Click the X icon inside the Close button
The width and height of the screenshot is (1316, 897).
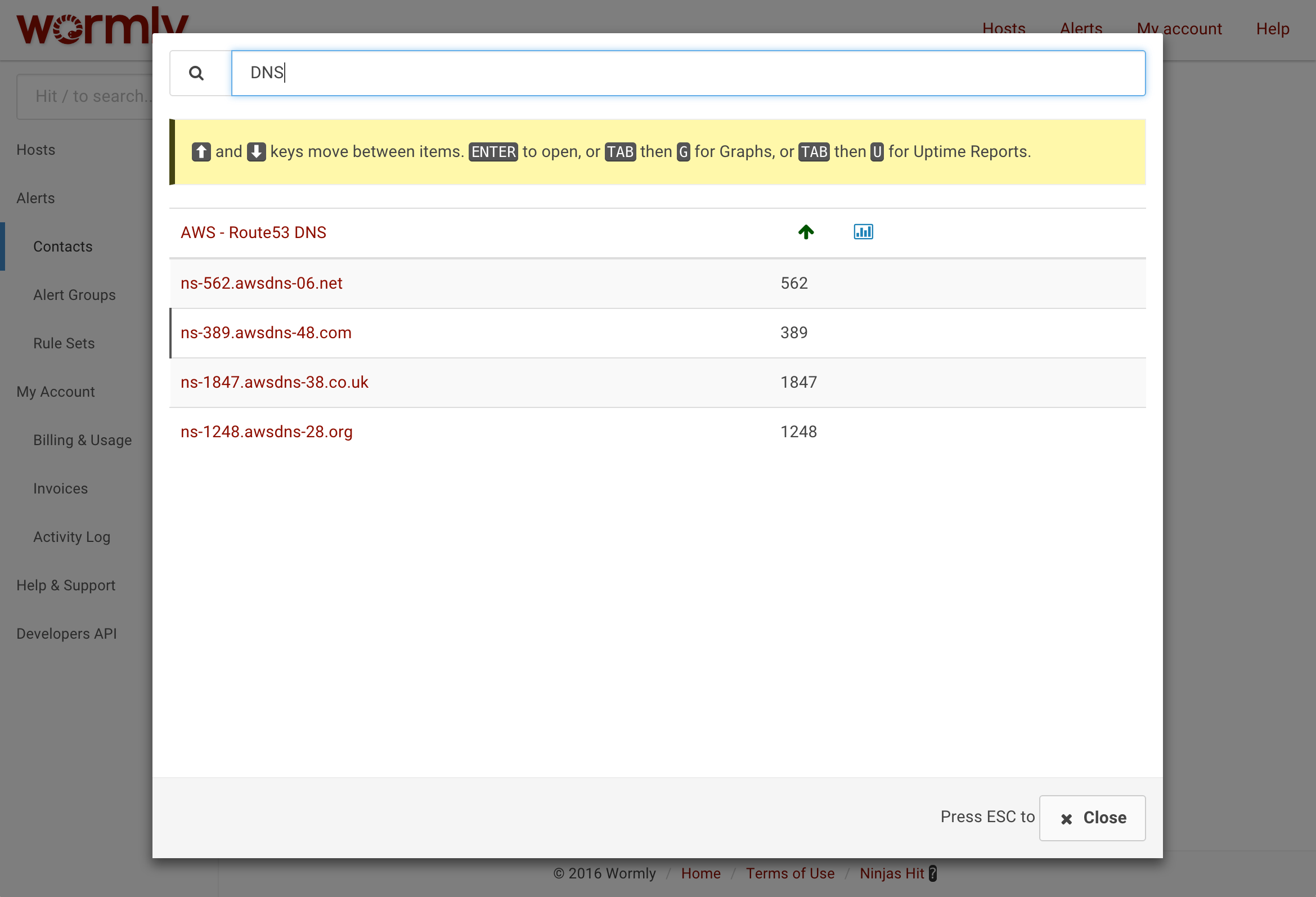(1066, 819)
